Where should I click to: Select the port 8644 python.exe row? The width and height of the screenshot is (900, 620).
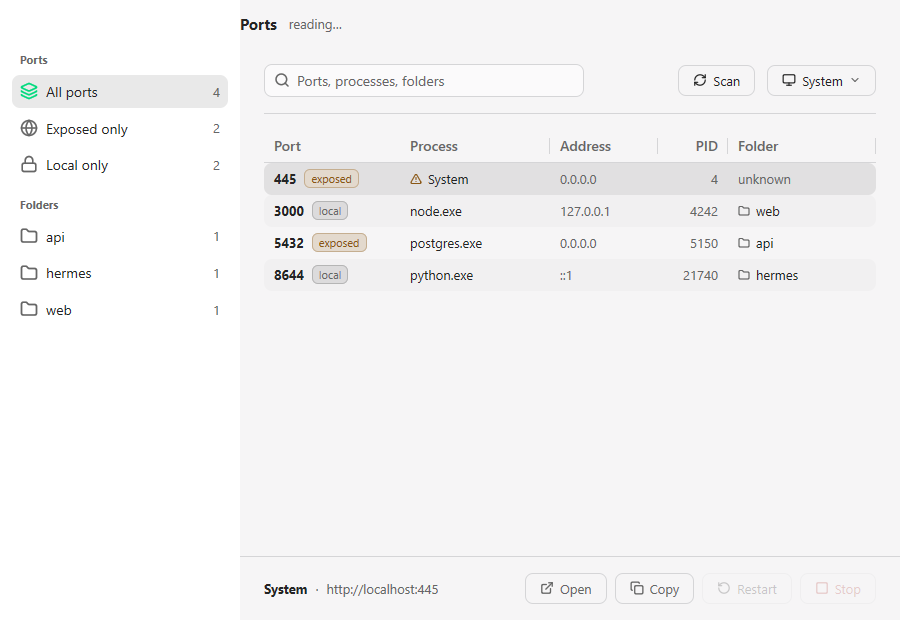click(569, 275)
